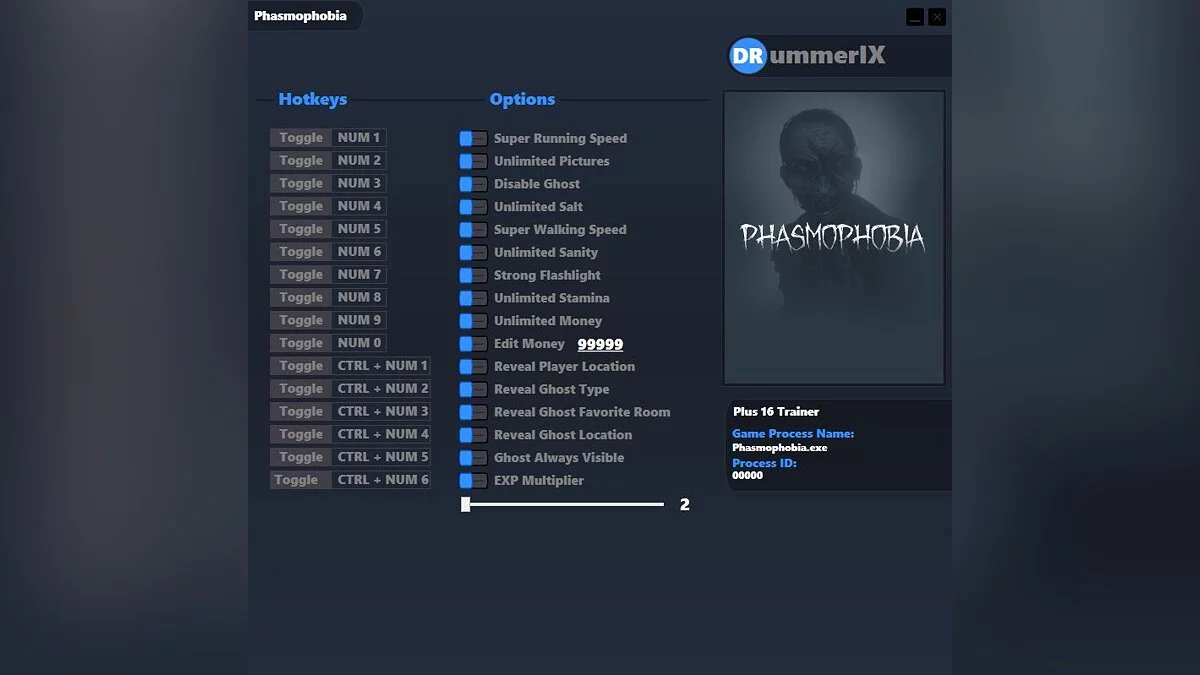This screenshot has height=675, width=1200.
Task: Click the EXP Multiplier slider handle
Action: click(466, 505)
